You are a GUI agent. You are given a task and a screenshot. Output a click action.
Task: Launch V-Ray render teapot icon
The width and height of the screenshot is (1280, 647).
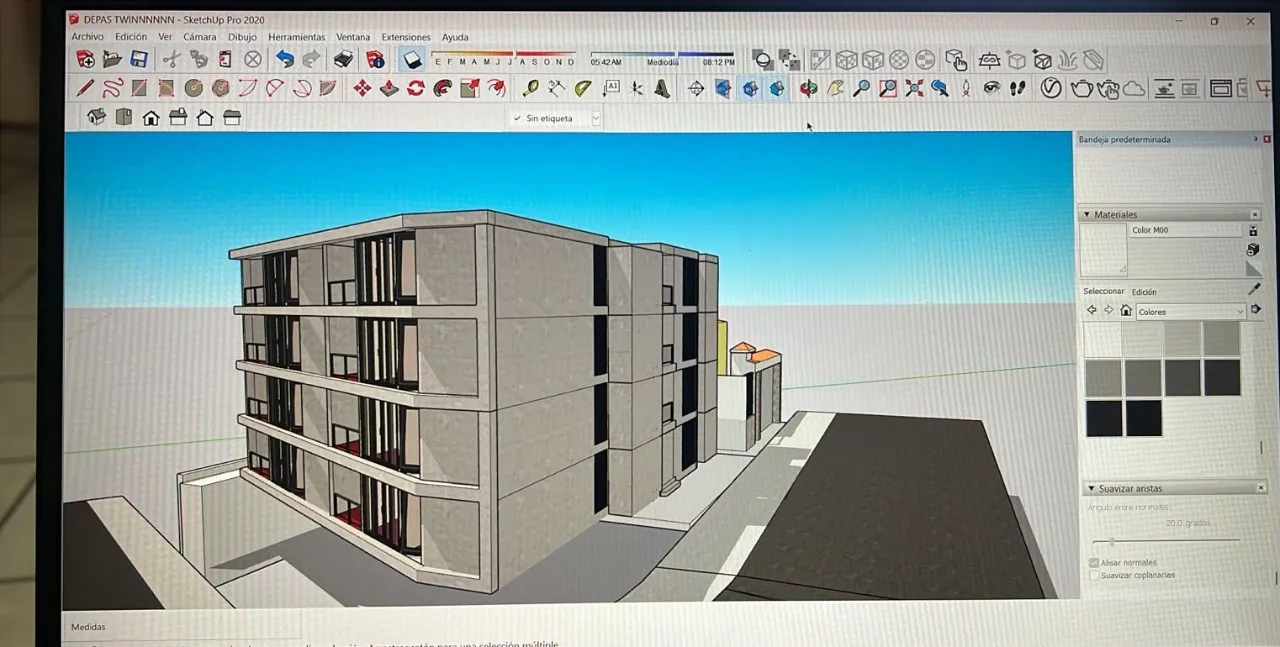point(1081,89)
